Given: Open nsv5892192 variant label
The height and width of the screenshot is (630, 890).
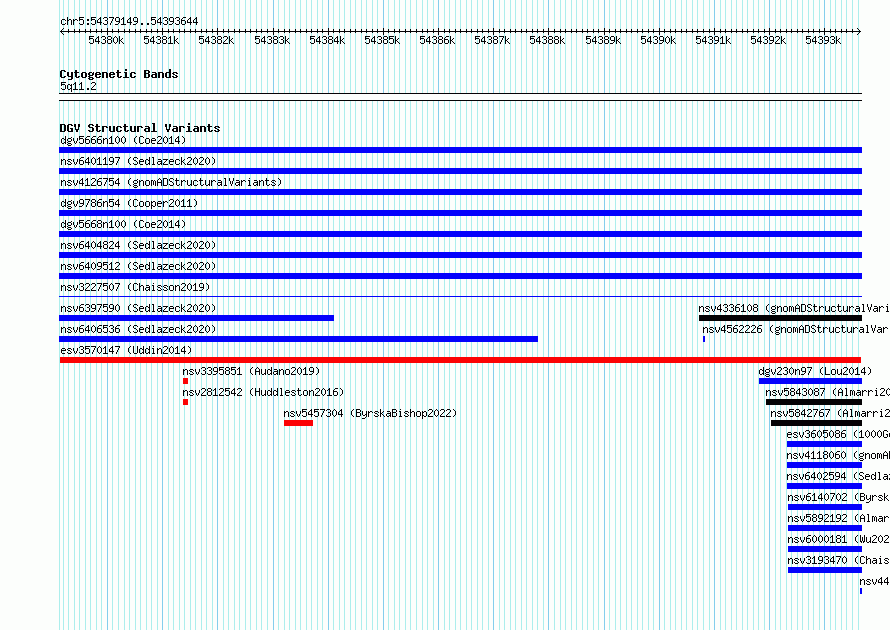Looking at the screenshot, I should 838,518.
